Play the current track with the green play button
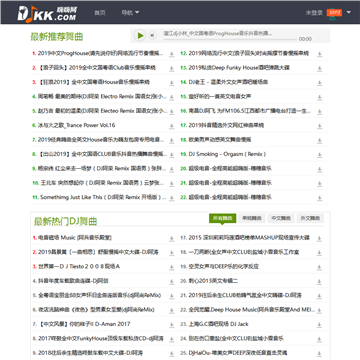The image size is (360, 360). tap(140, 35)
